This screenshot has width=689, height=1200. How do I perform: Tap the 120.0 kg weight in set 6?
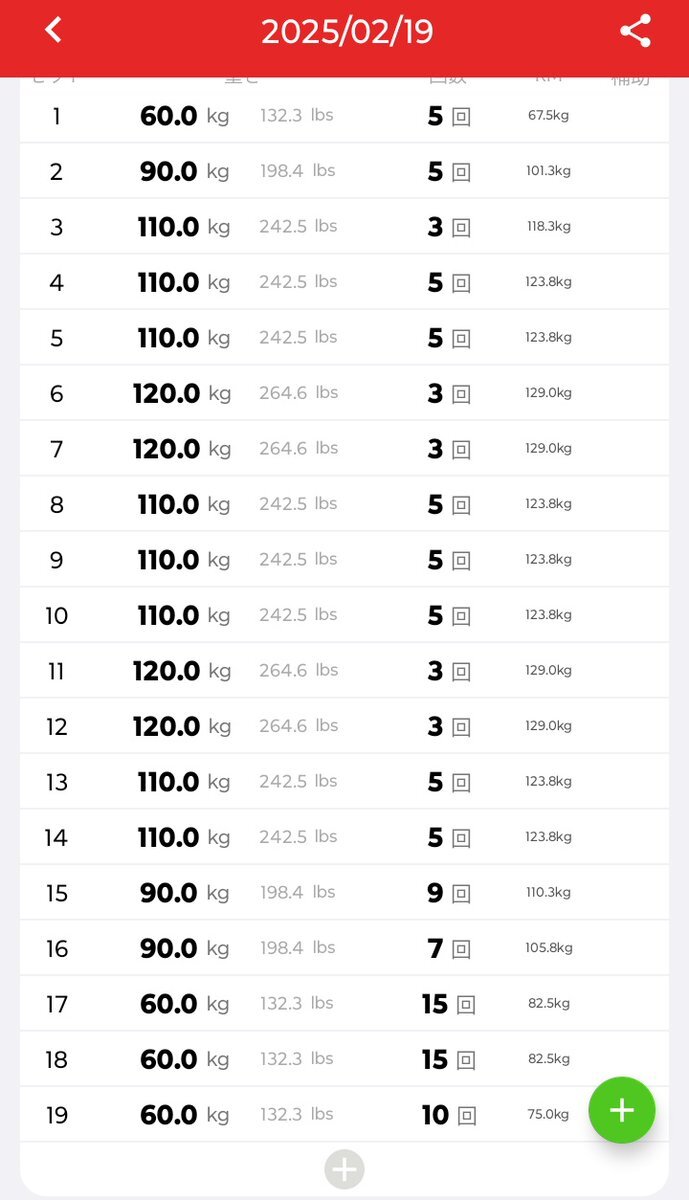point(167,394)
